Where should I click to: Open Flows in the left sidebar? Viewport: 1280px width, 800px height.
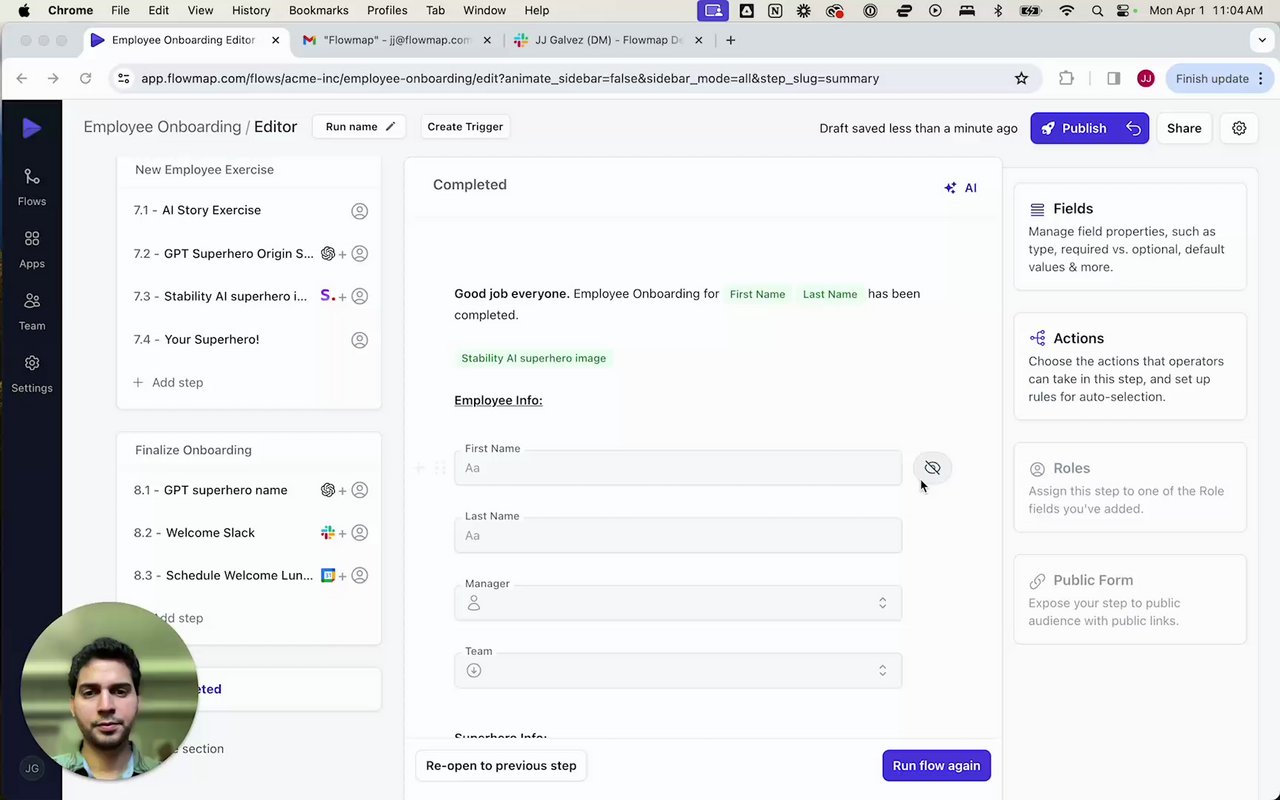31,187
